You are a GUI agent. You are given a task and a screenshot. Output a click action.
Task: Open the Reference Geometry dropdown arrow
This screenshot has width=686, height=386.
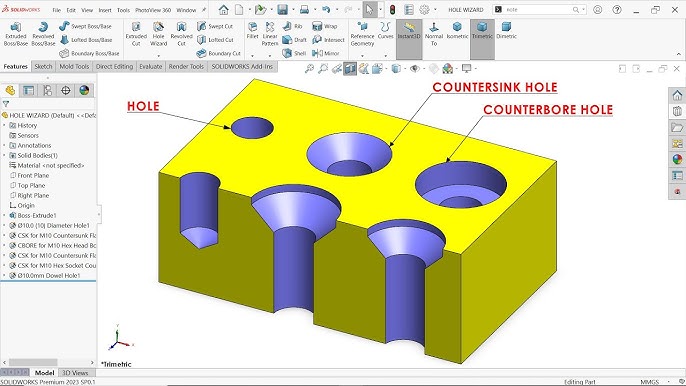point(362,56)
